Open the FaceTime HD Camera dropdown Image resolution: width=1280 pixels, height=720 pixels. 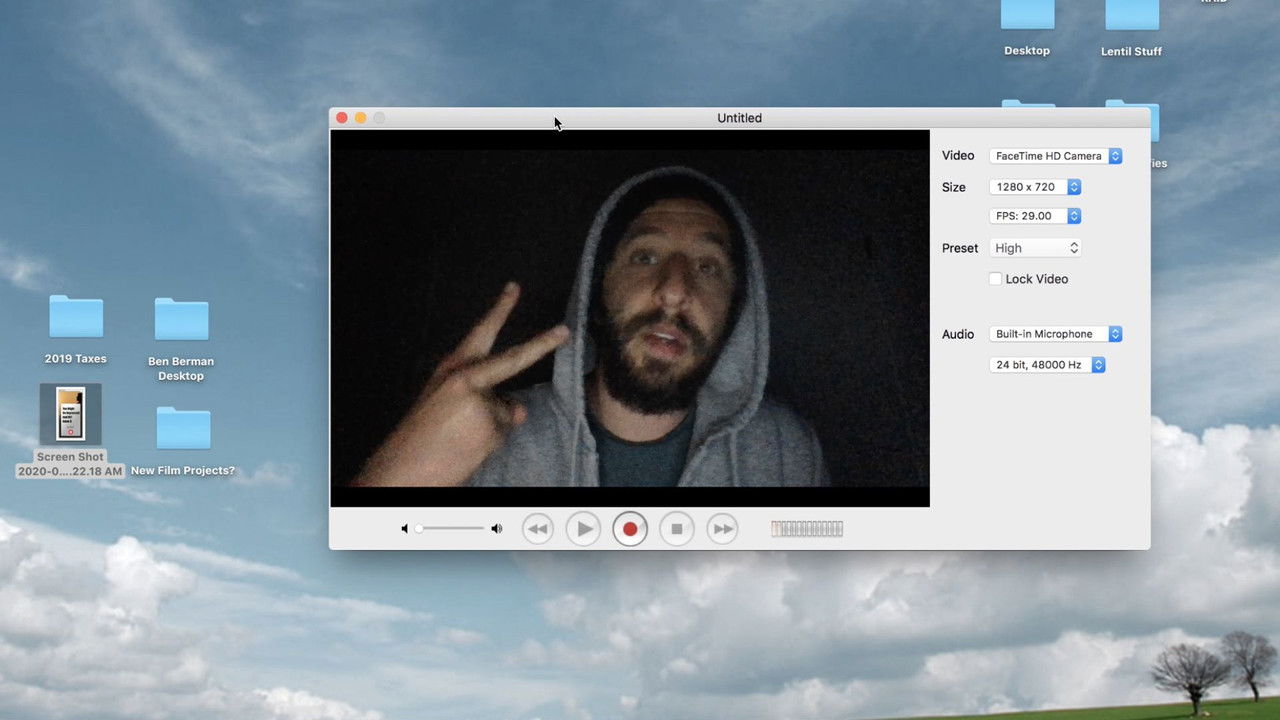coord(1055,156)
